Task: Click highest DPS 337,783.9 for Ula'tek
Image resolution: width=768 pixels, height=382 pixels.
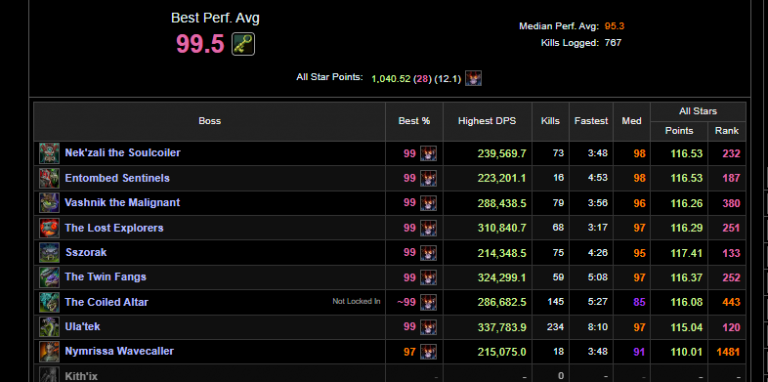Action: pyautogui.click(x=502, y=327)
